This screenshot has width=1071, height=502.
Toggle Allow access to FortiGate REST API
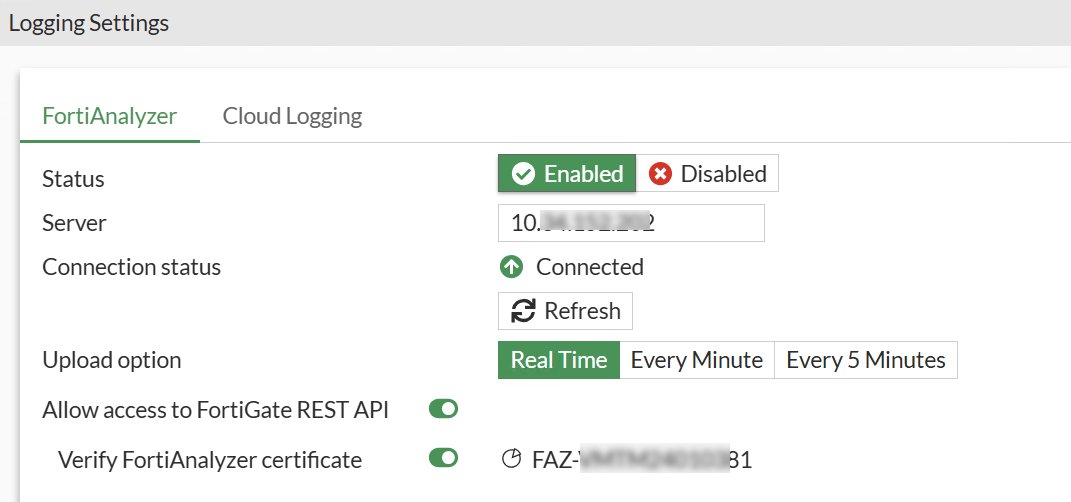pyautogui.click(x=443, y=409)
